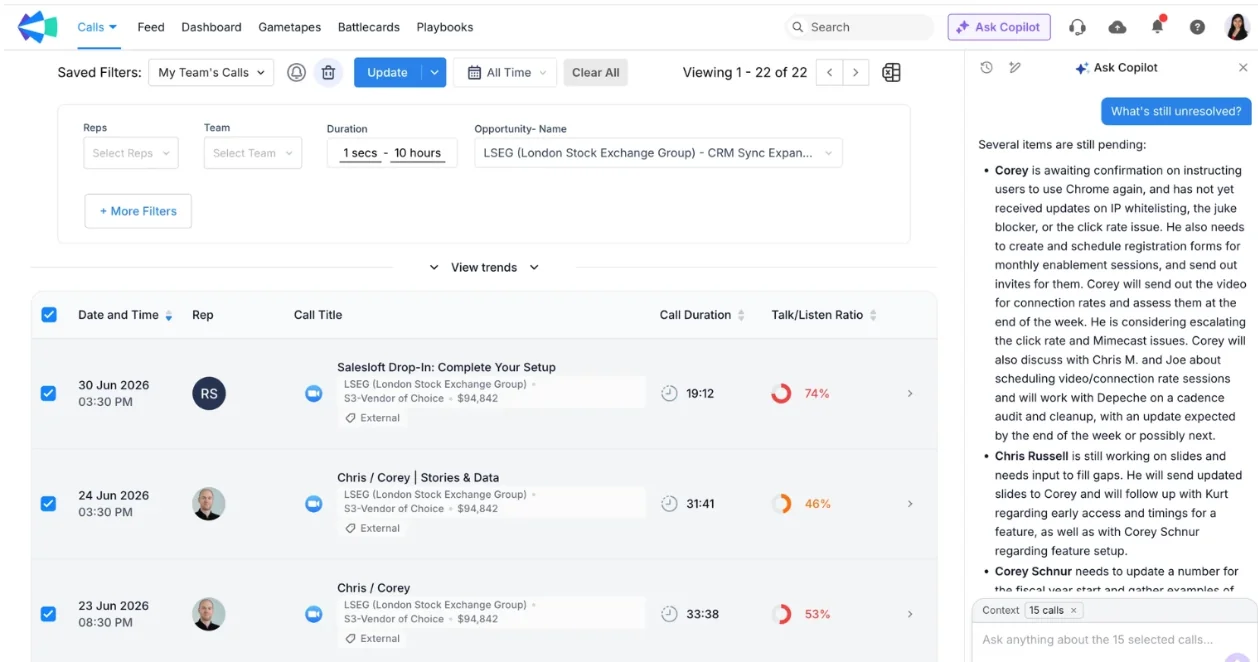Screen dimensions: 1258x662
Task: Open the Opportunity Name dropdown
Action: pos(658,153)
